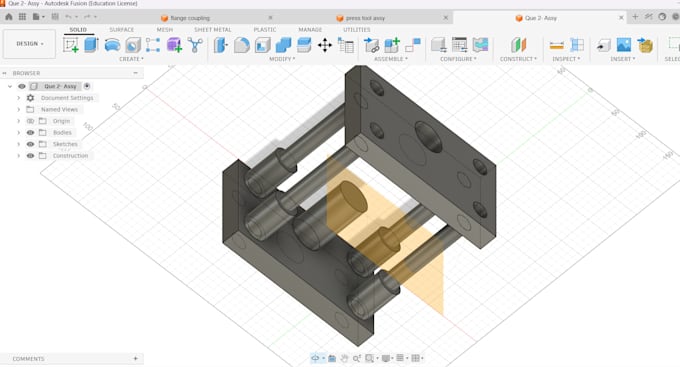Viewport: 680px width, 367px height.
Task: Expand the Named Views node
Action: pos(19,109)
